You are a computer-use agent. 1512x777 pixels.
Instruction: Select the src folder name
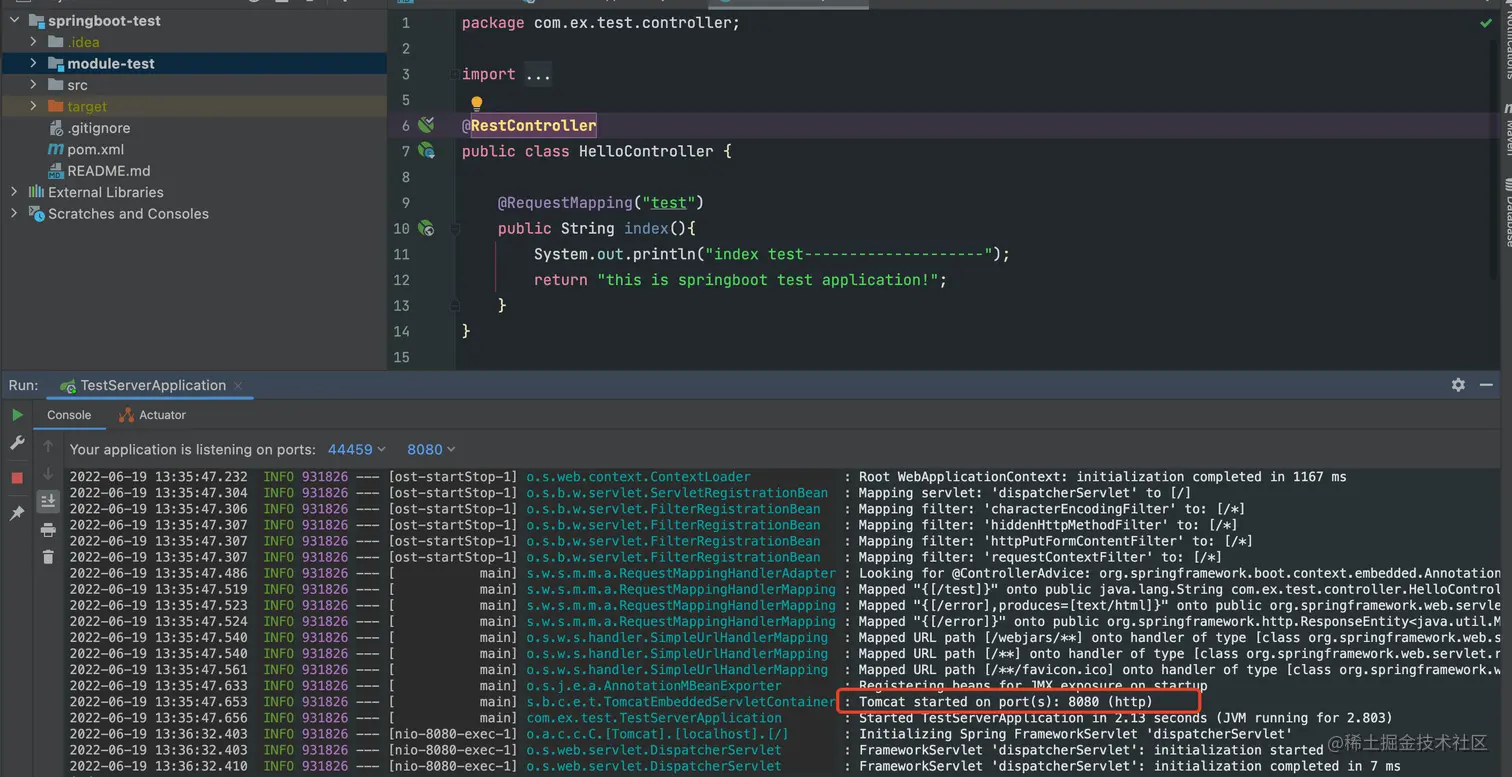click(x=77, y=85)
